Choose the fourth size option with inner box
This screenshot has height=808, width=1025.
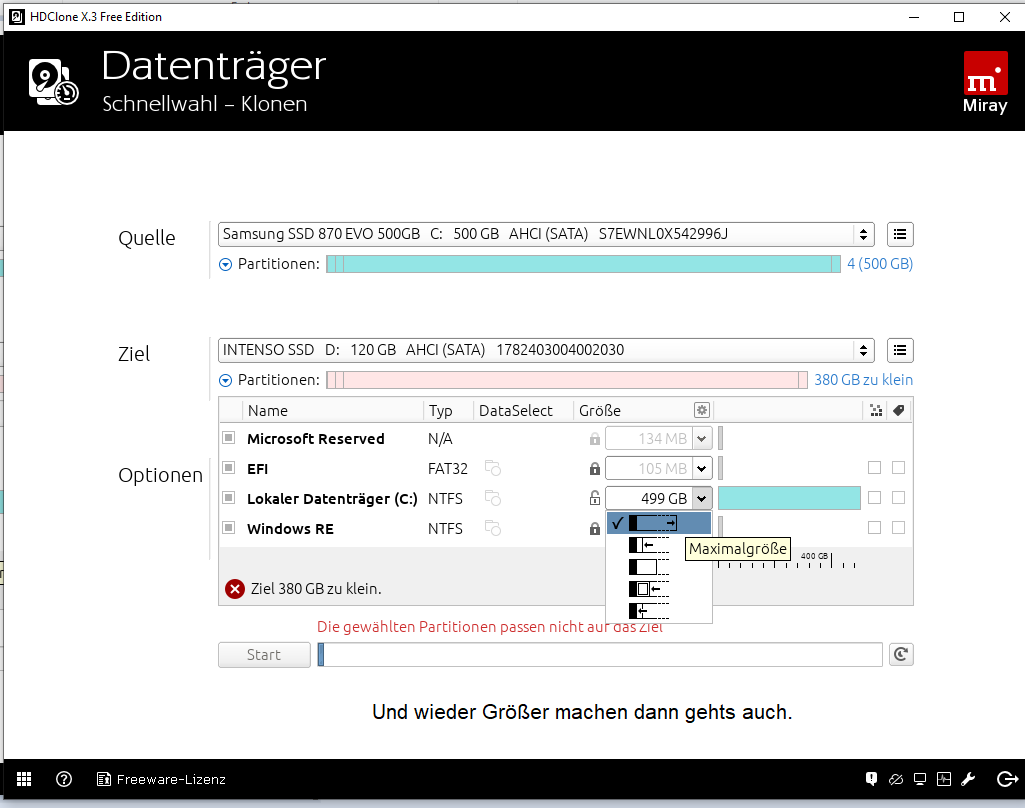(x=659, y=590)
